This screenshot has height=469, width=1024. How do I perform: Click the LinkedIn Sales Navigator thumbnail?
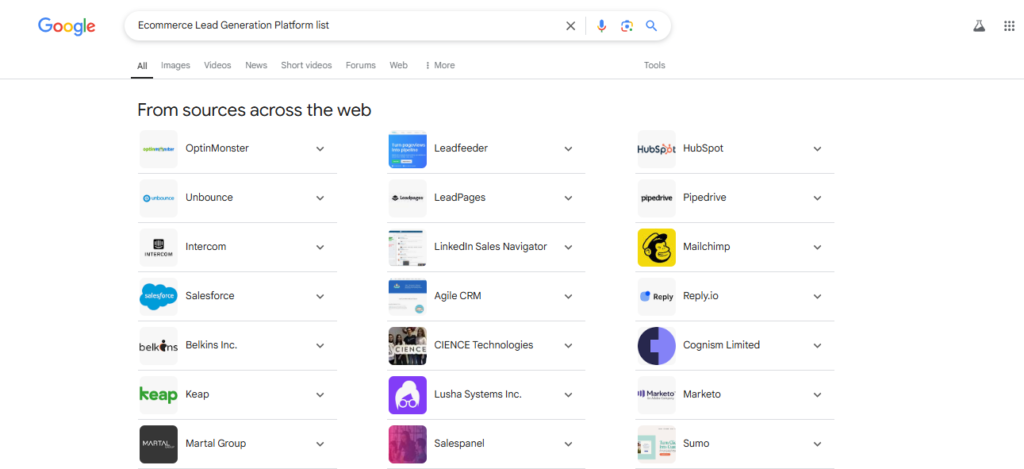coord(407,247)
